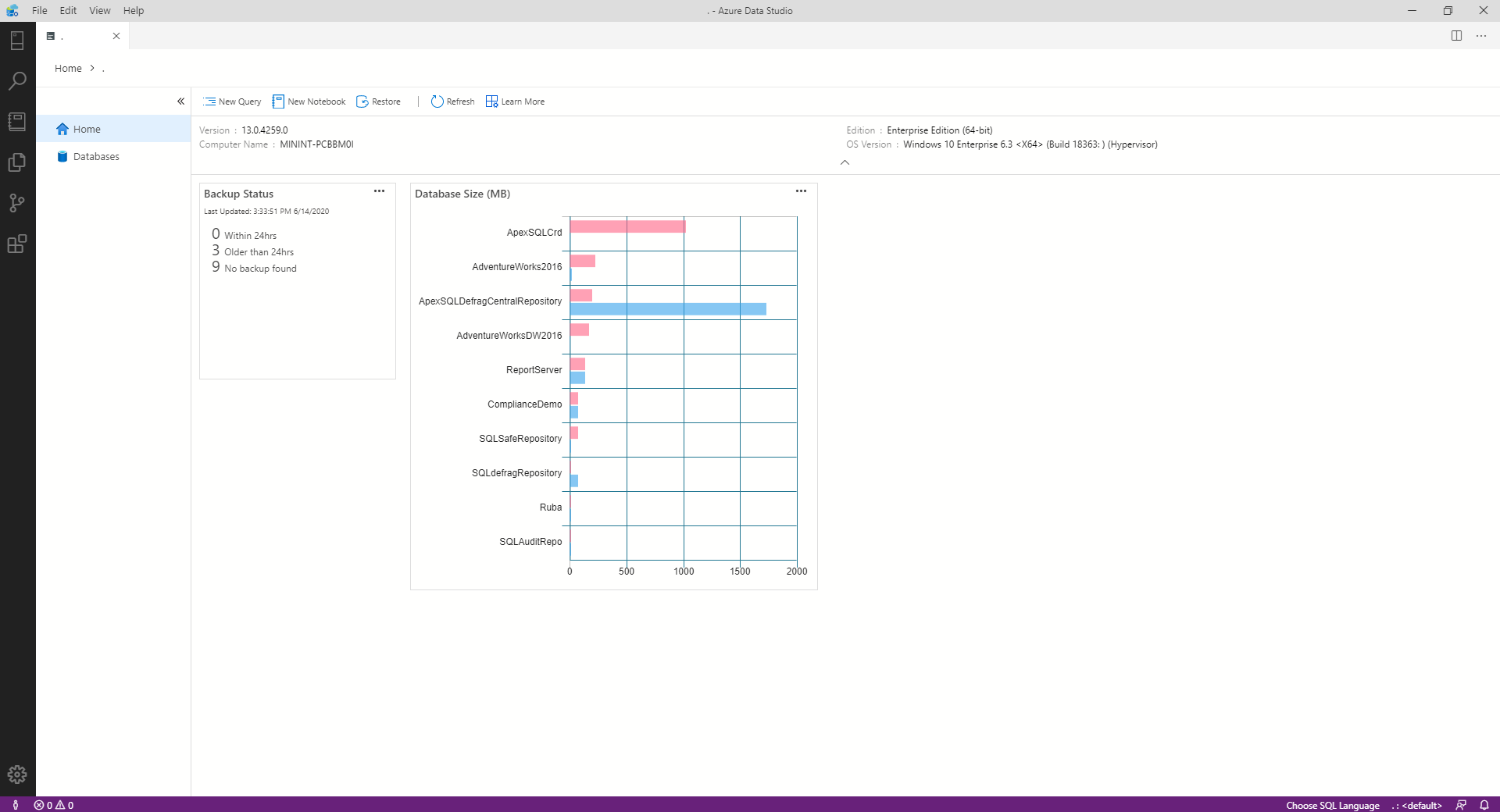The image size is (1500, 812).
Task: Click the pink AdventureWorksDW2016 bar
Action: 580,329
